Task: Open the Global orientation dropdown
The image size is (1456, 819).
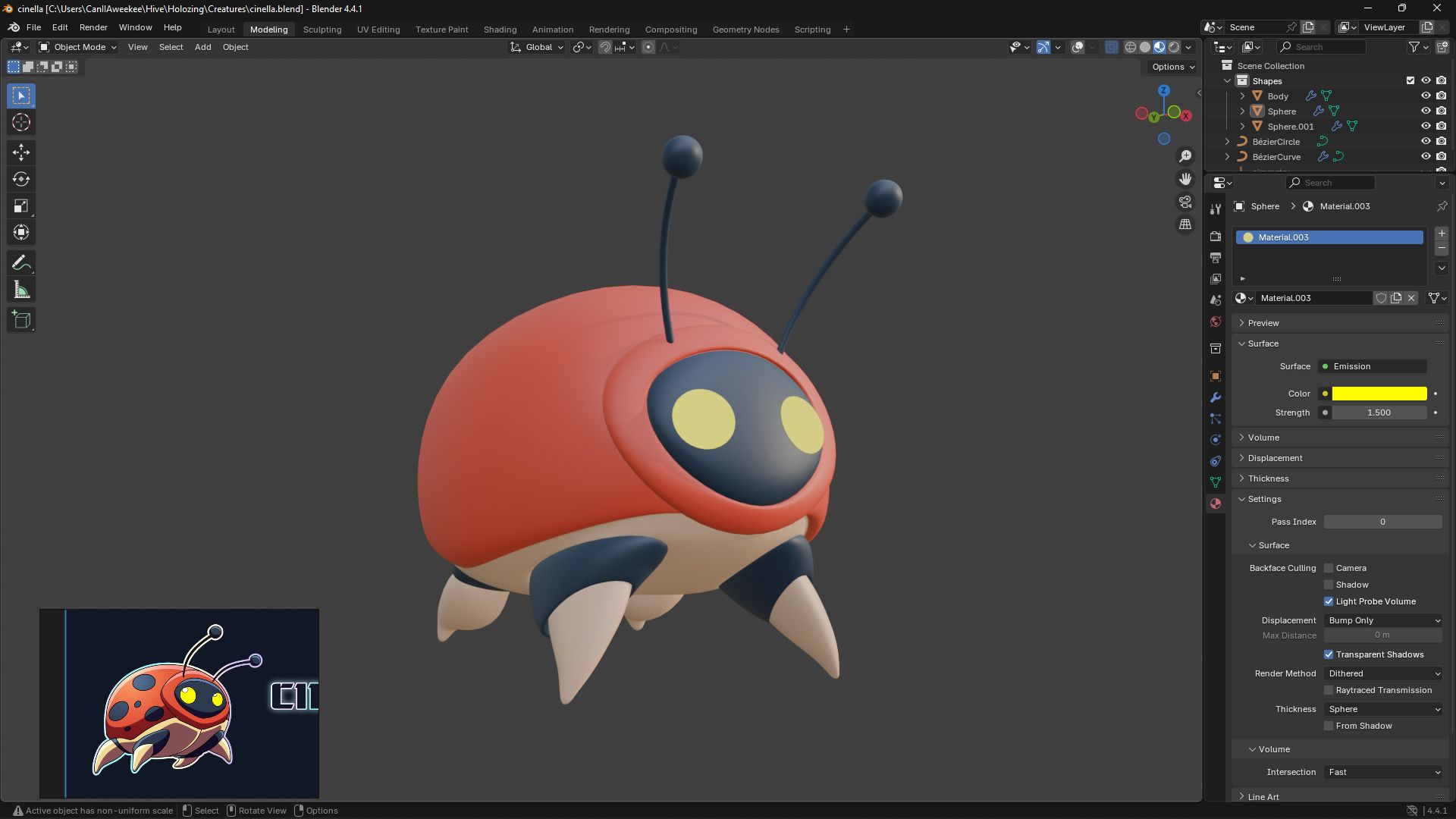Action: pos(537,47)
